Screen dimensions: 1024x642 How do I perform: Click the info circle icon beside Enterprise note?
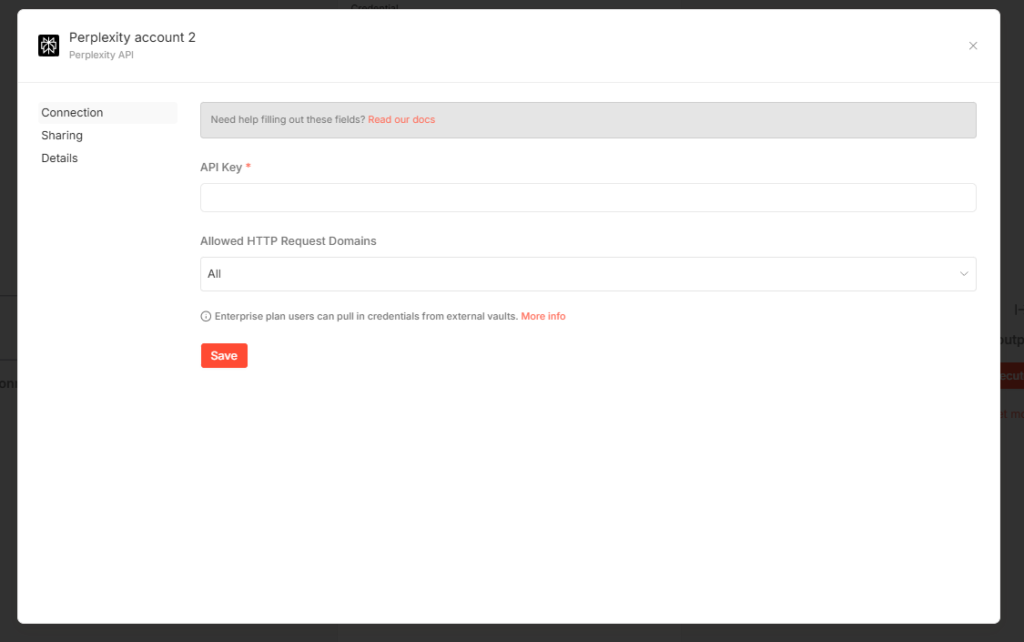point(206,316)
